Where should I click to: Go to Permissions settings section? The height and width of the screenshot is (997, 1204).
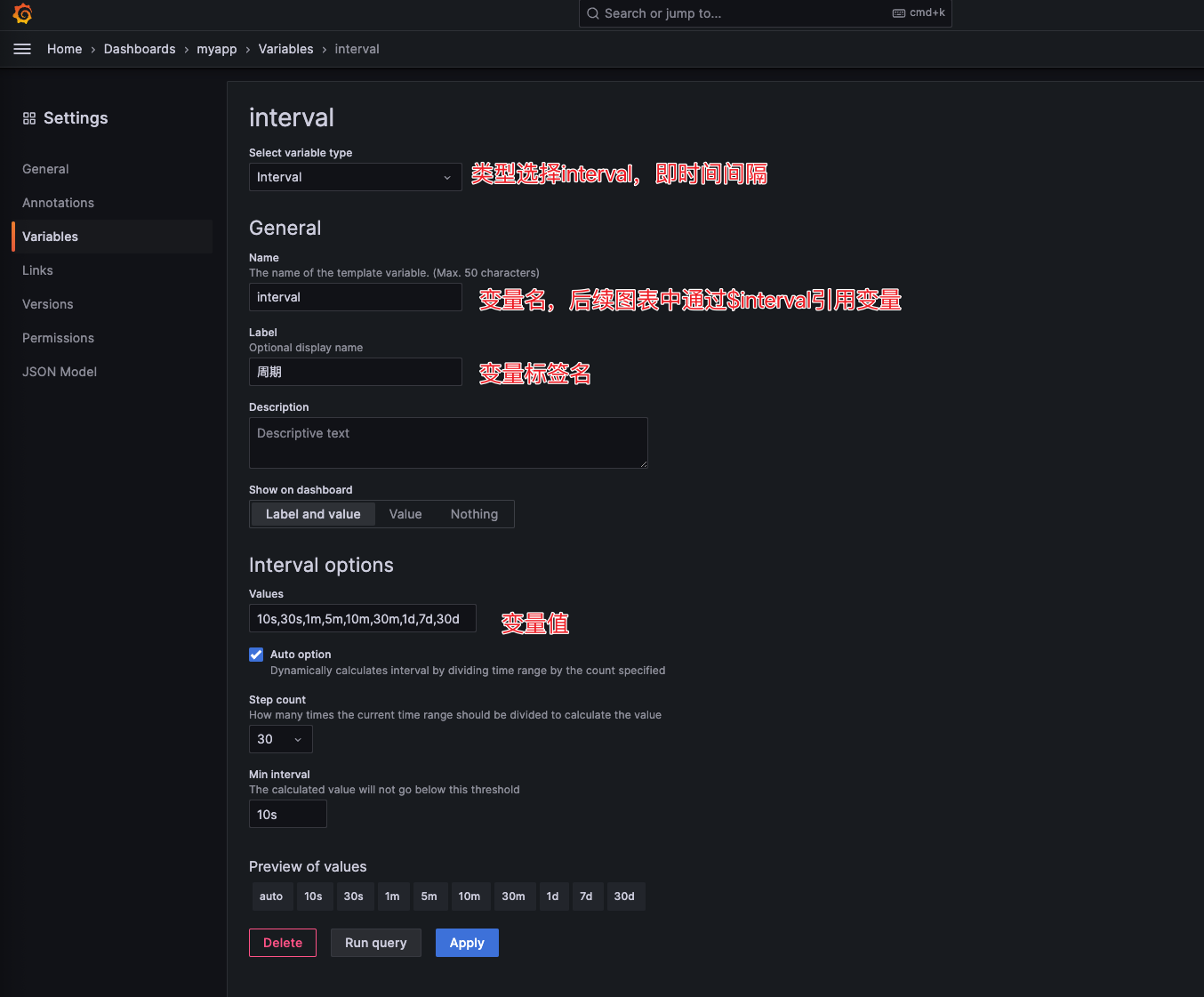click(58, 338)
